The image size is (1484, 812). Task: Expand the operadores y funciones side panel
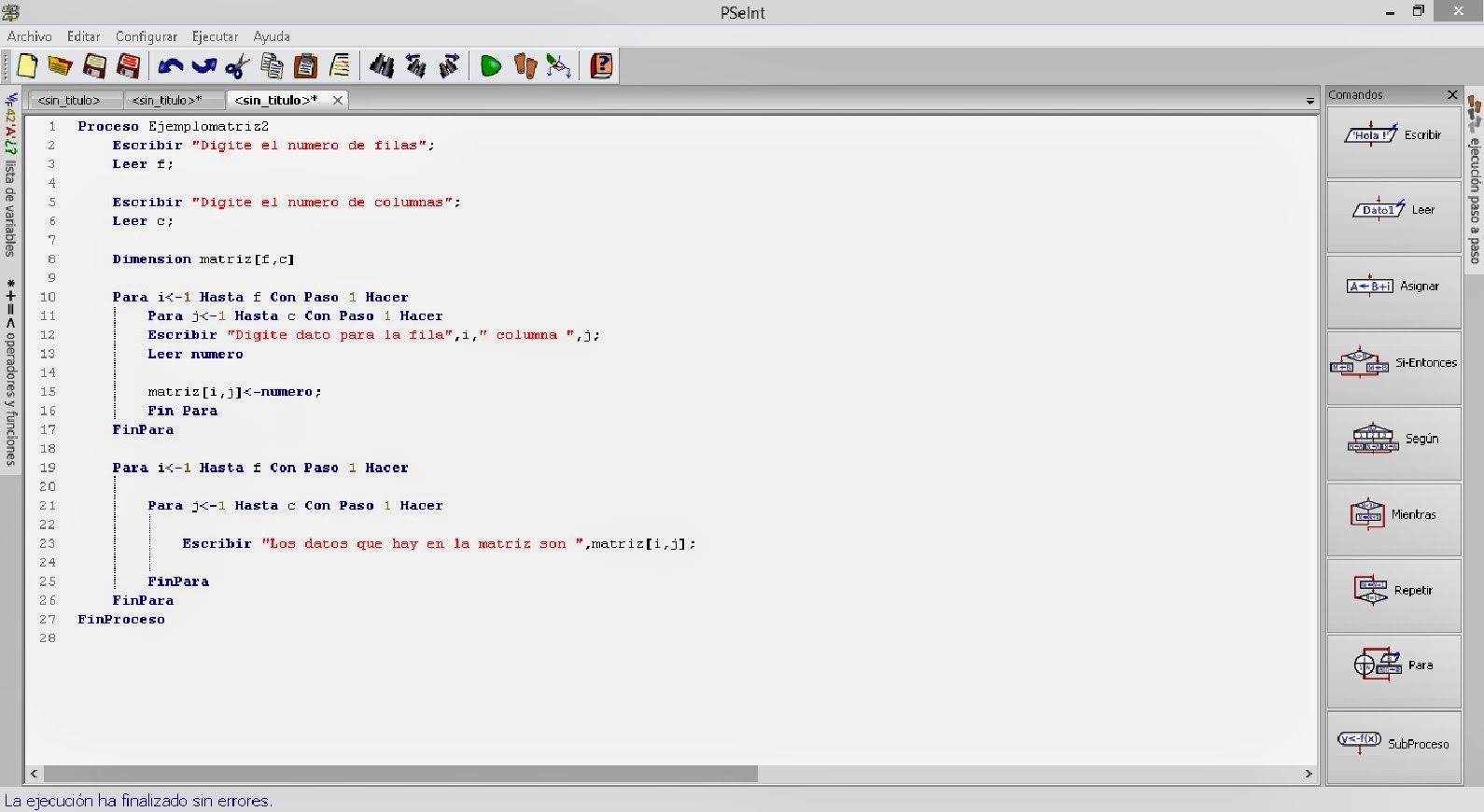tap(10, 371)
